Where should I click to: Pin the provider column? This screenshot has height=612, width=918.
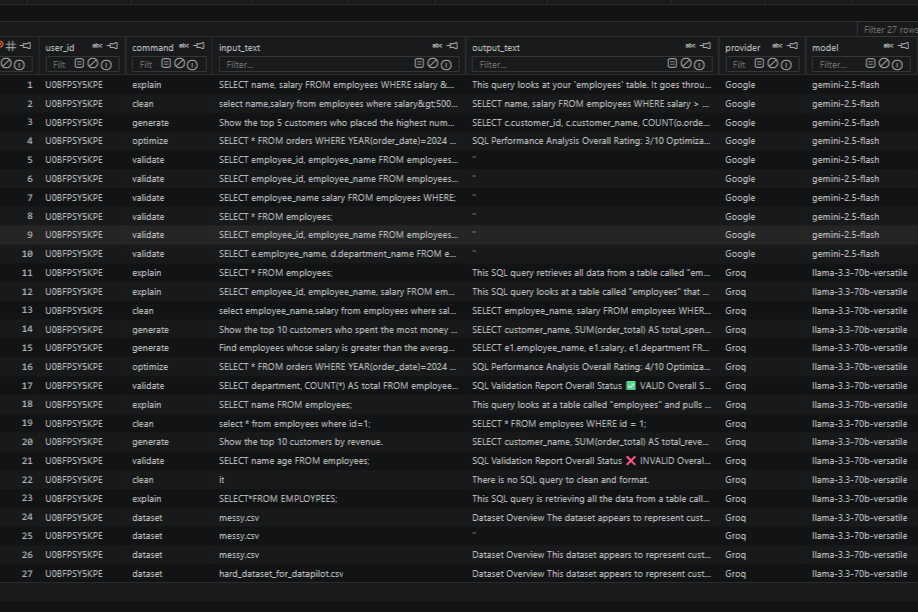(793, 46)
